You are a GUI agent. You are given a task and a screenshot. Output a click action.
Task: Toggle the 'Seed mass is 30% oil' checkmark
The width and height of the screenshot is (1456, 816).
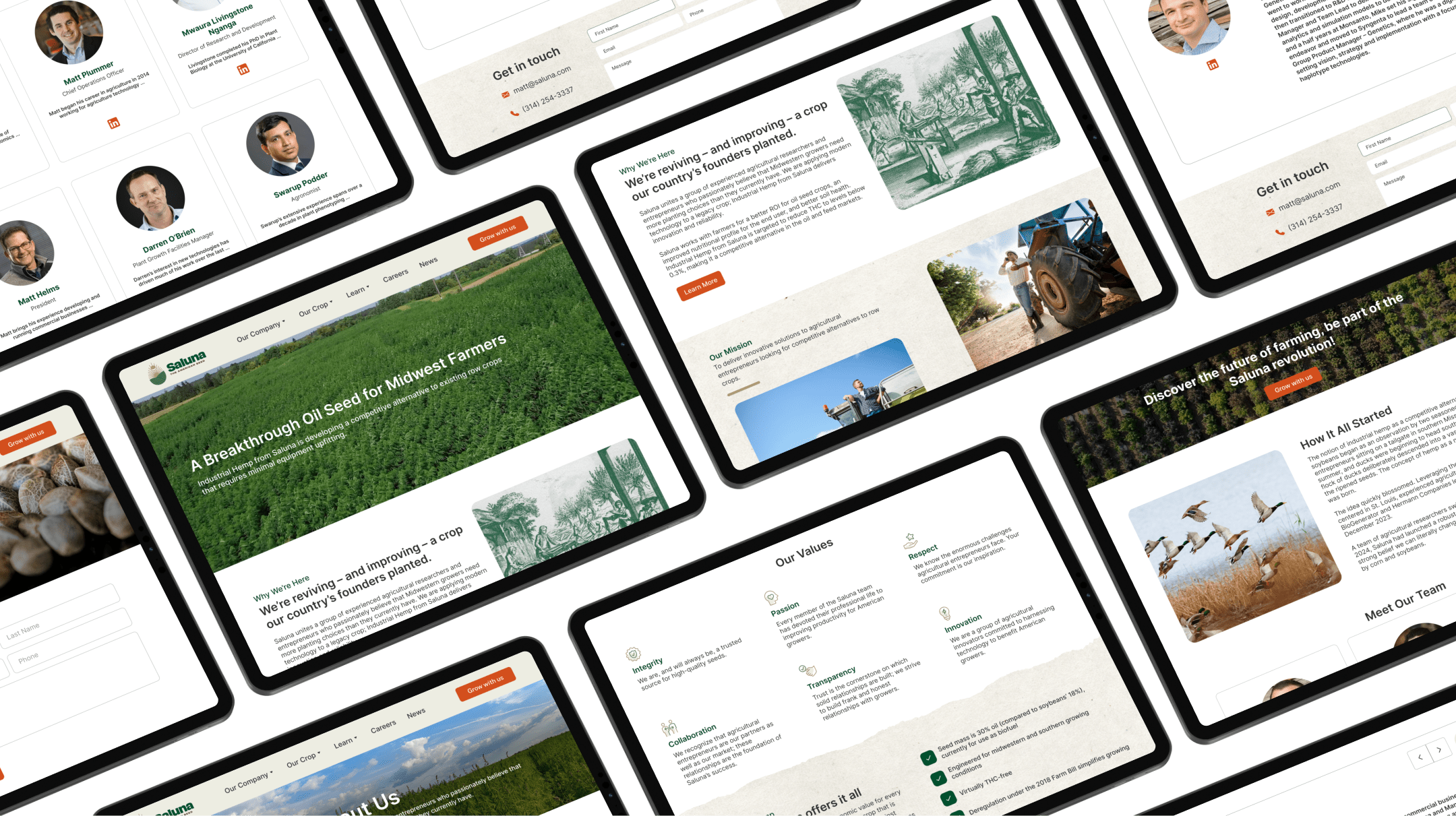tap(928, 757)
